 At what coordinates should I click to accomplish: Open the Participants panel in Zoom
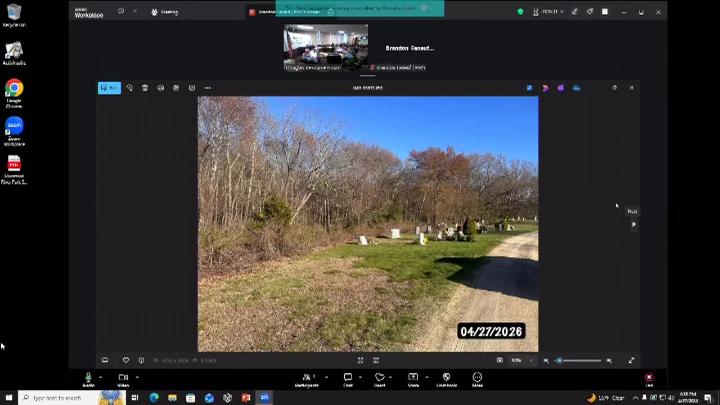point(306,378)
